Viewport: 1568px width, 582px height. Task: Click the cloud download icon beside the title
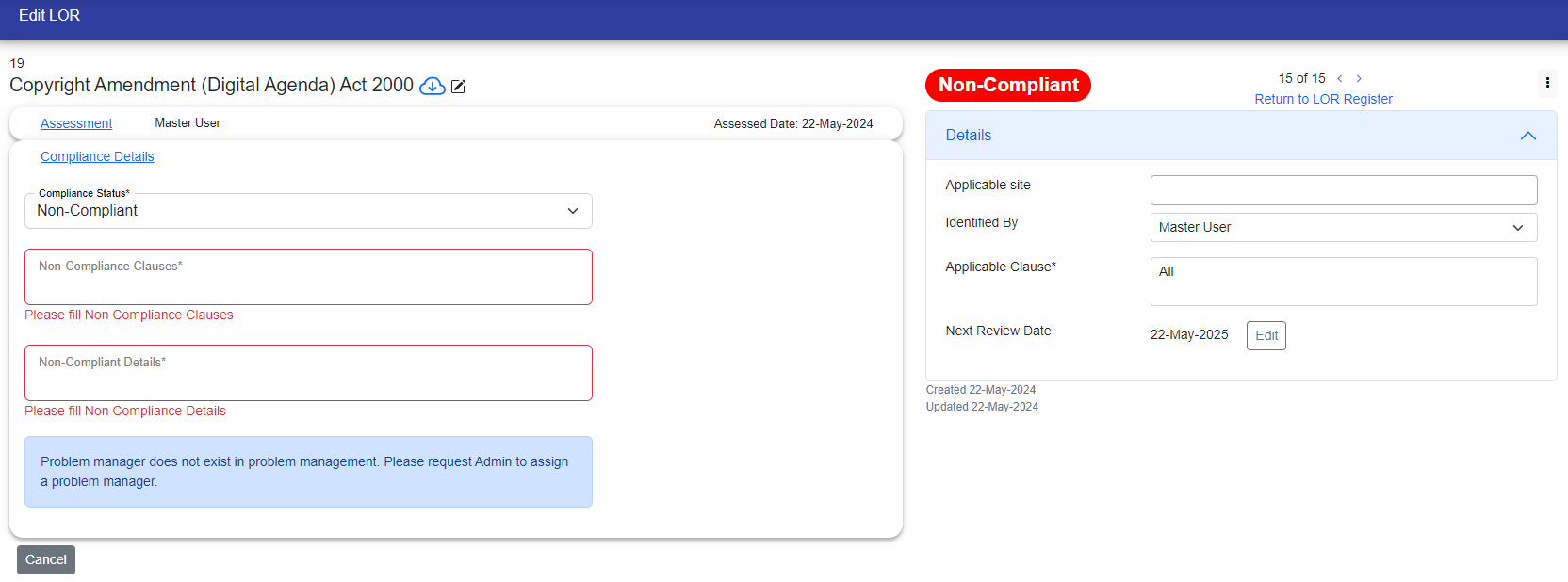pos(432,87)
